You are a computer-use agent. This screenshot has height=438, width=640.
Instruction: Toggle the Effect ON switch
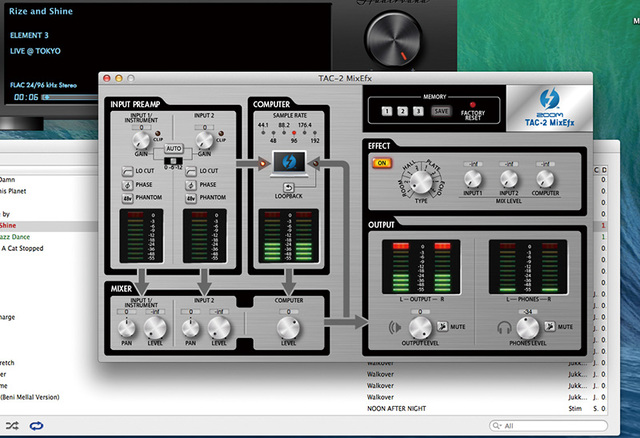pyautogui.click(x=381, y=164)
